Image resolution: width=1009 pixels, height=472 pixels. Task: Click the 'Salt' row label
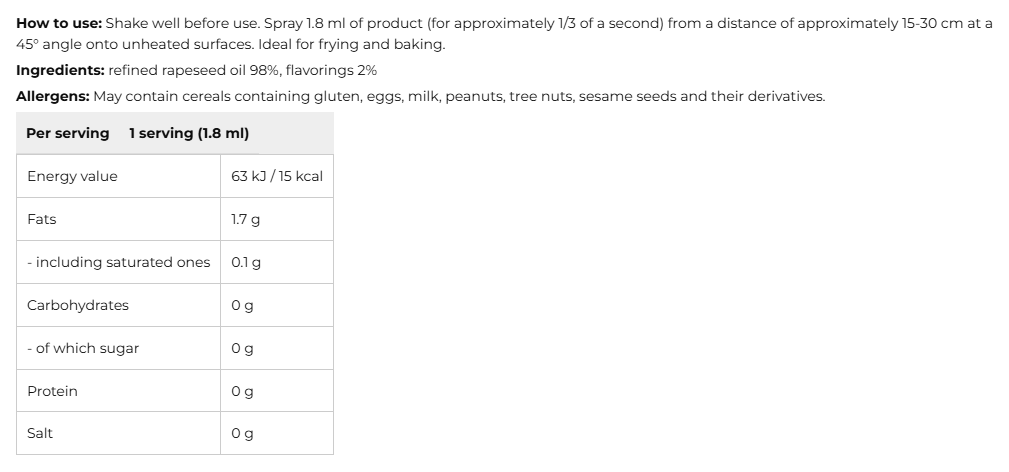(x=40, y=433)
